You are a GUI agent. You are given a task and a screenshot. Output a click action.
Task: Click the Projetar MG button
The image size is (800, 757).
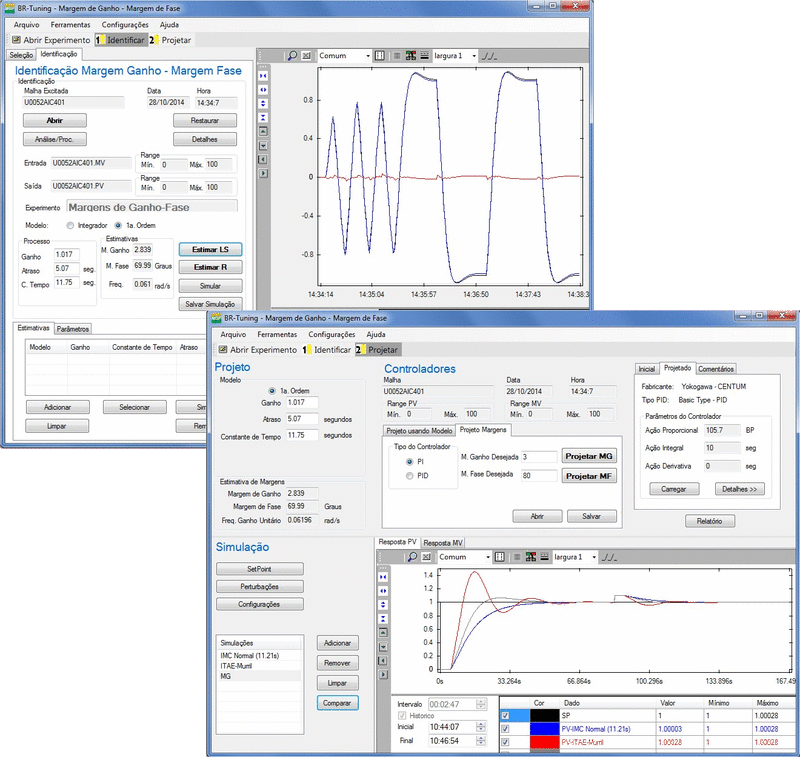589,456
